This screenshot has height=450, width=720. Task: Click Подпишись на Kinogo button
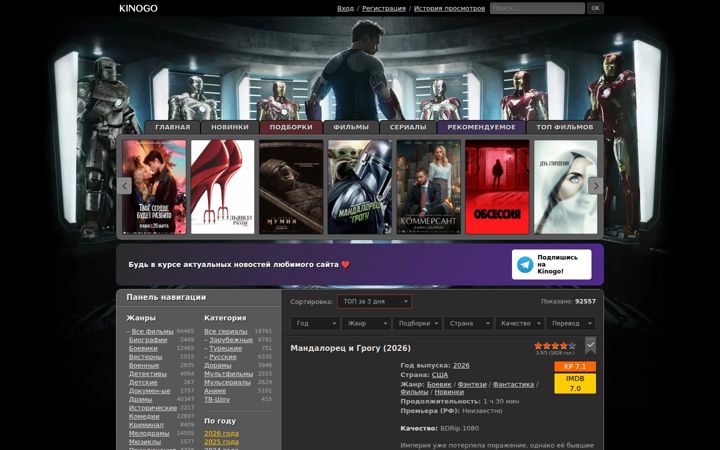click(551, 264)
